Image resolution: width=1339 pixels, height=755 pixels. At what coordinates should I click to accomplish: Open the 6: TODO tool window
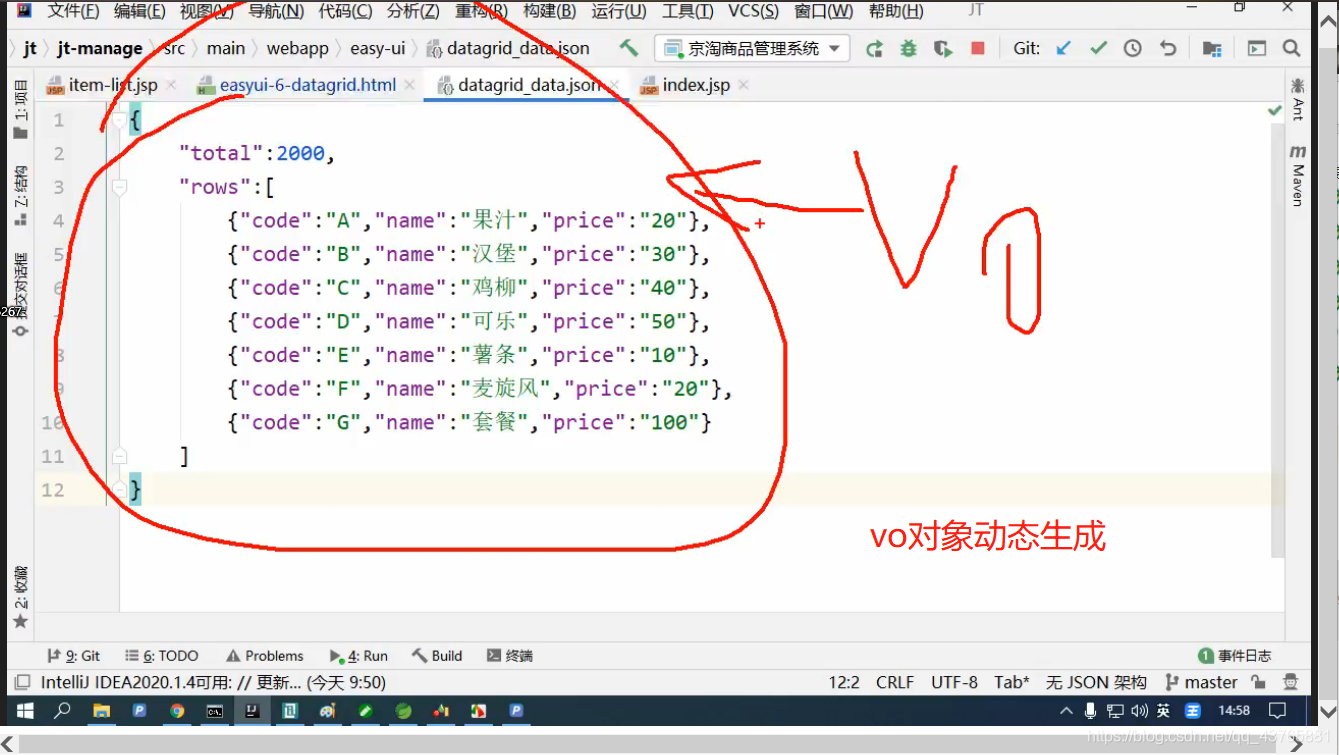[161, 656]
